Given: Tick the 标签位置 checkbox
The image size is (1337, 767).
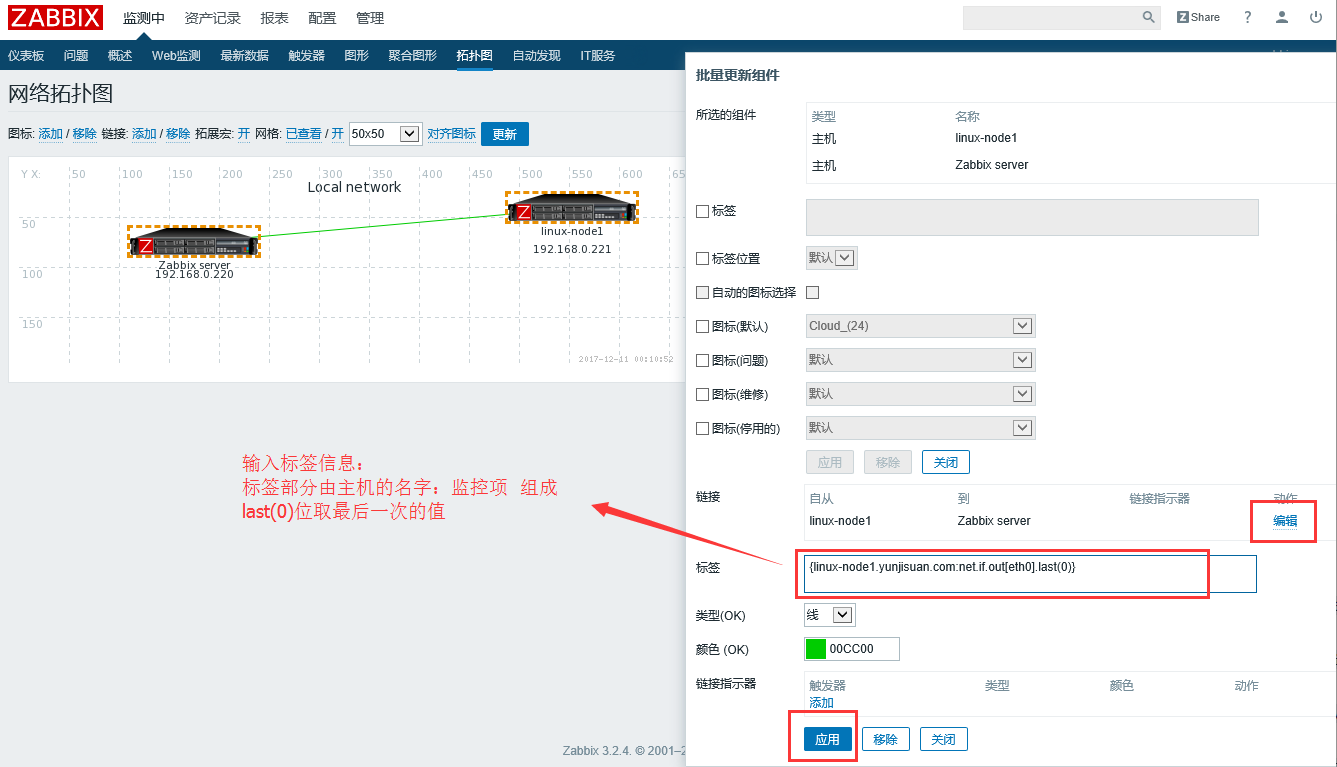Looking at the screenshot, I should point(702,258).
